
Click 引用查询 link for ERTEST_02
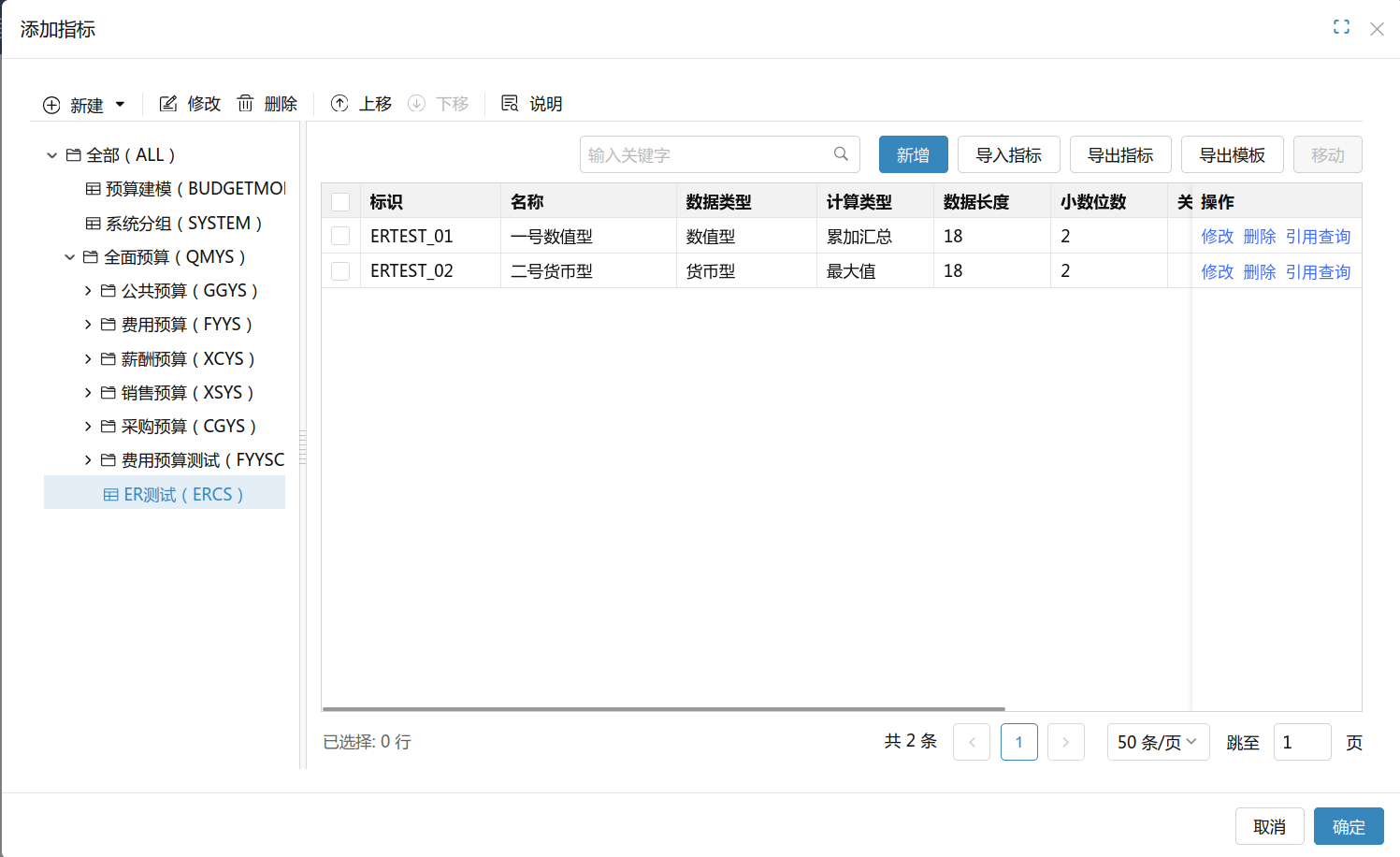point(1318,272)
